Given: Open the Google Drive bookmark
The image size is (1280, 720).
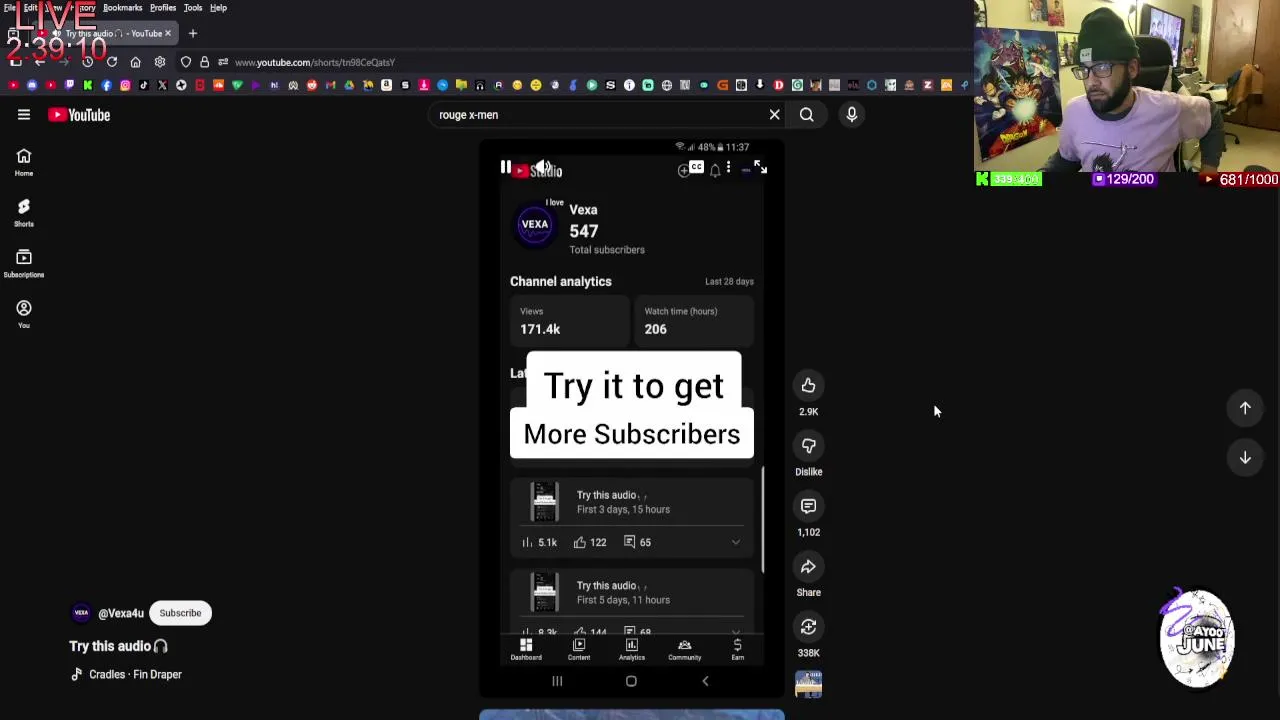Looking at the screenshot, I should 349,85.
